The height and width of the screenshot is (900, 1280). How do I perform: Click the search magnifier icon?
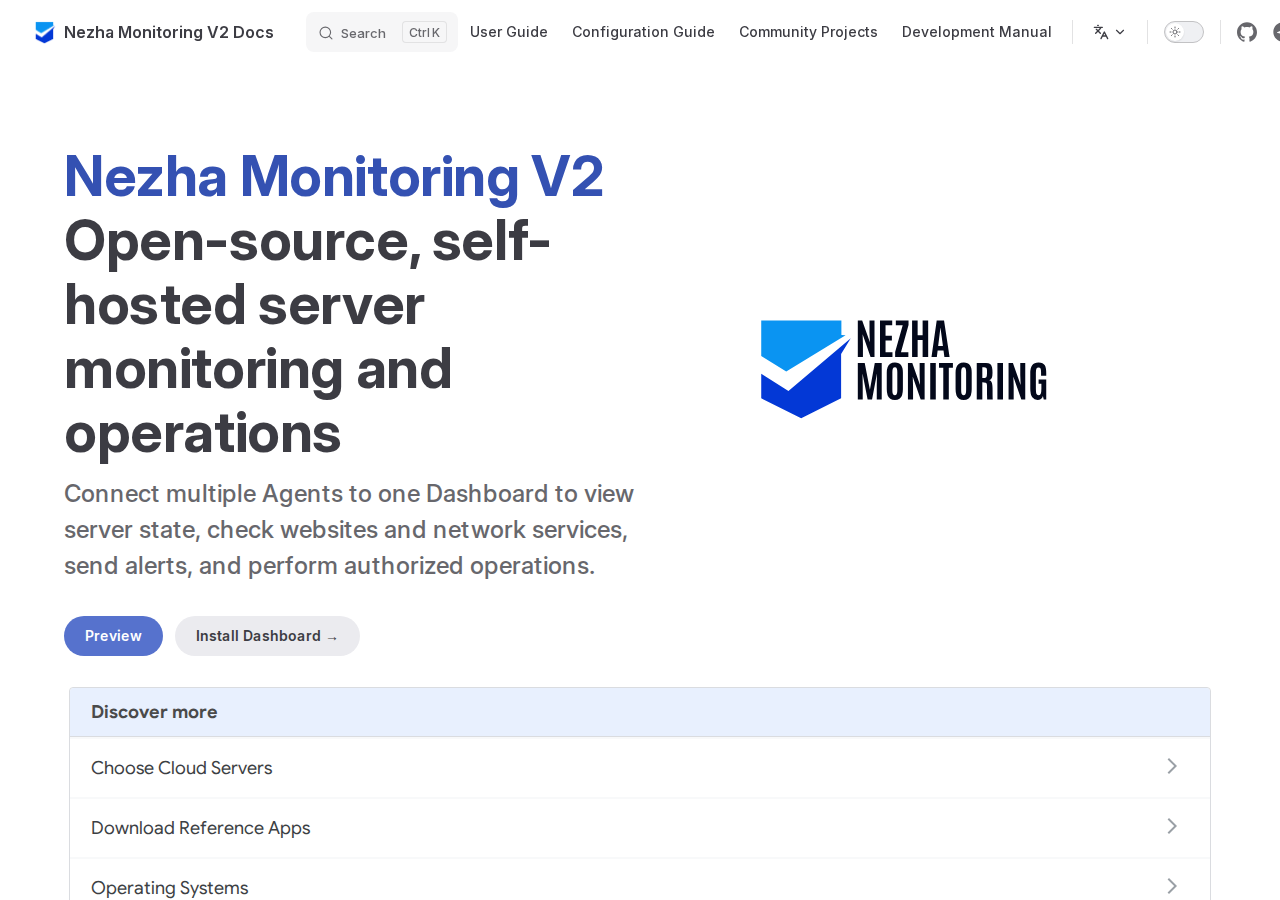pyautogui.click(x=326, y=33)
